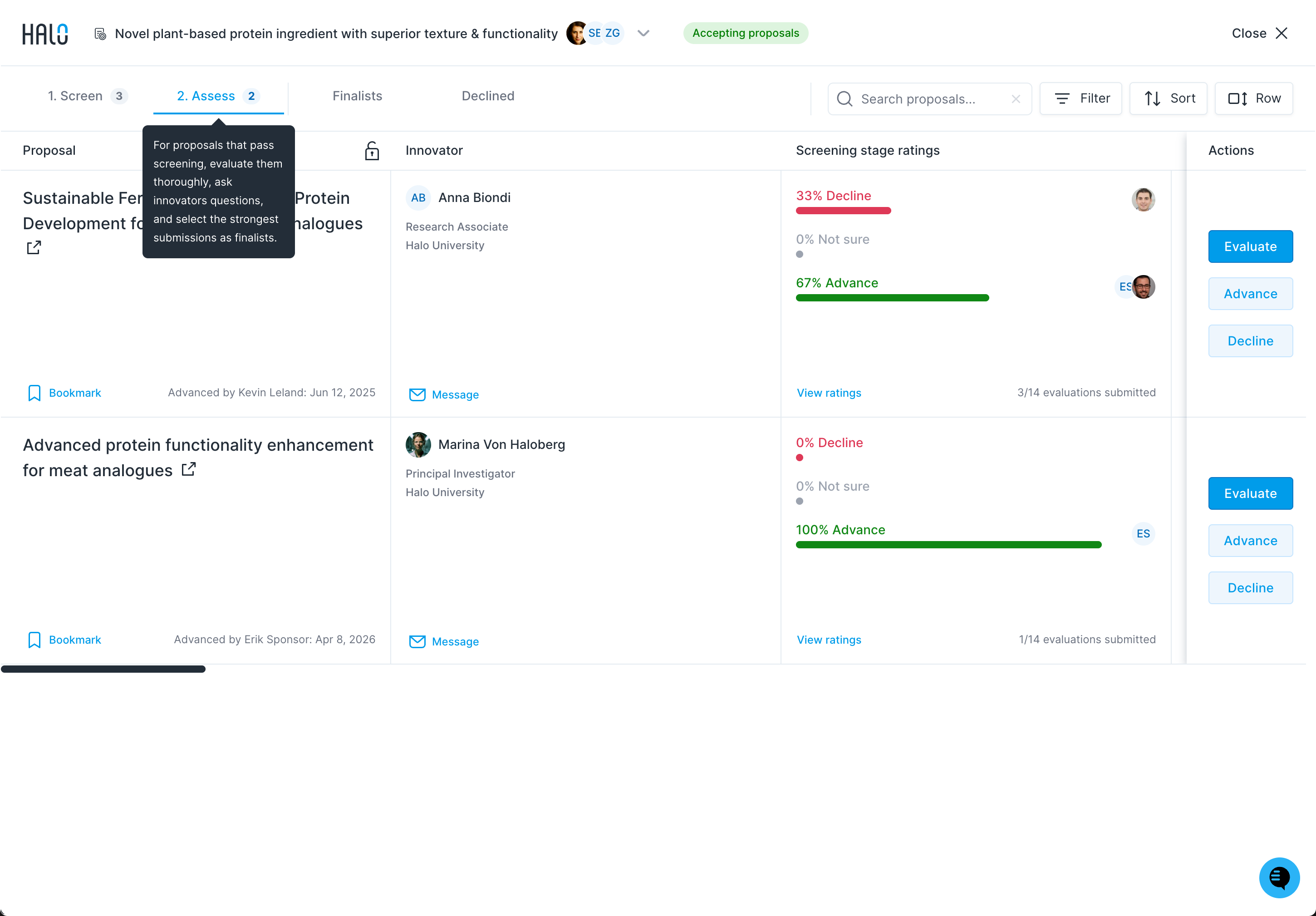Advance Anna Biondi's proposal
This screenshot has height=916, width=1316.
pos(1250,294)
